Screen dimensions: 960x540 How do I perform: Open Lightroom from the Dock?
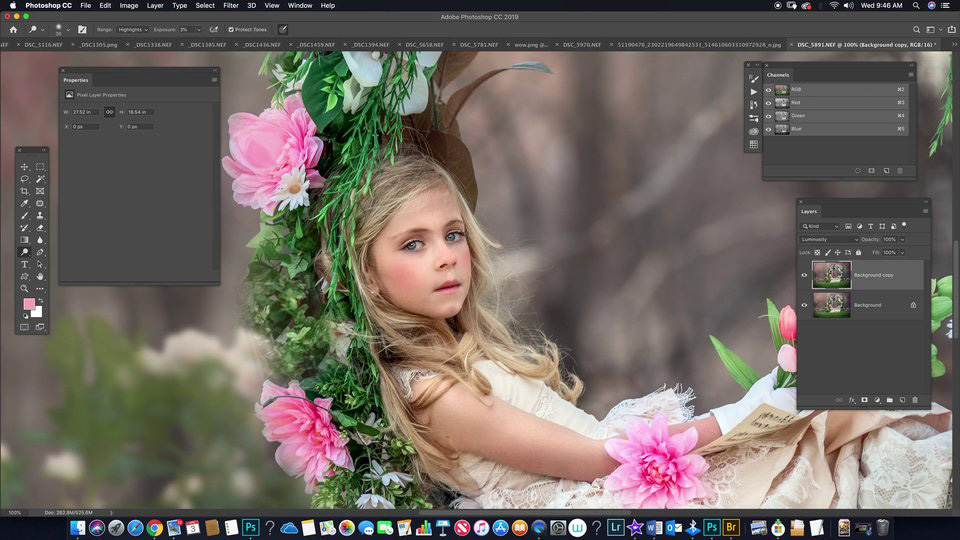pos(615,527)
